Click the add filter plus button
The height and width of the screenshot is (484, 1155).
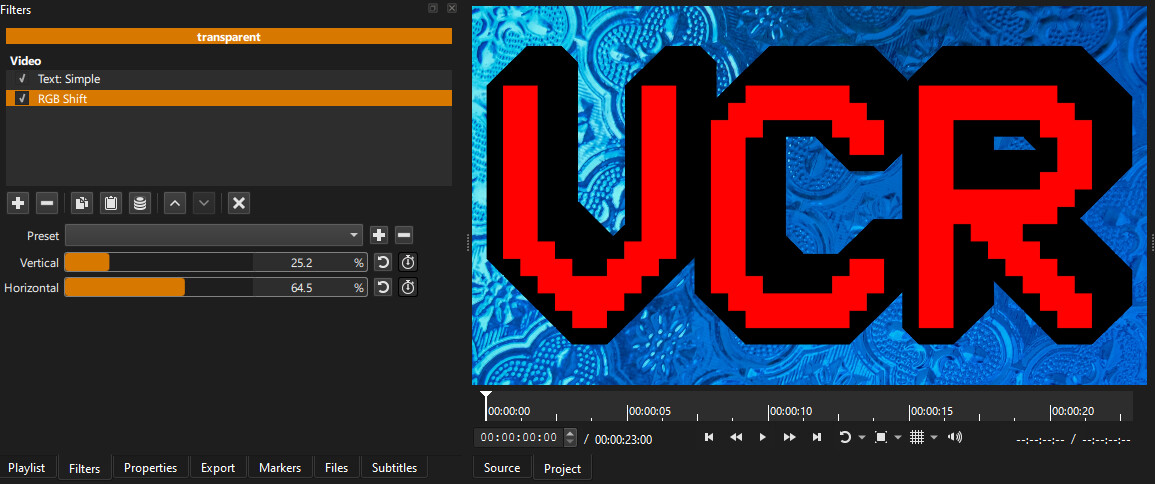(x=18, y=203)
